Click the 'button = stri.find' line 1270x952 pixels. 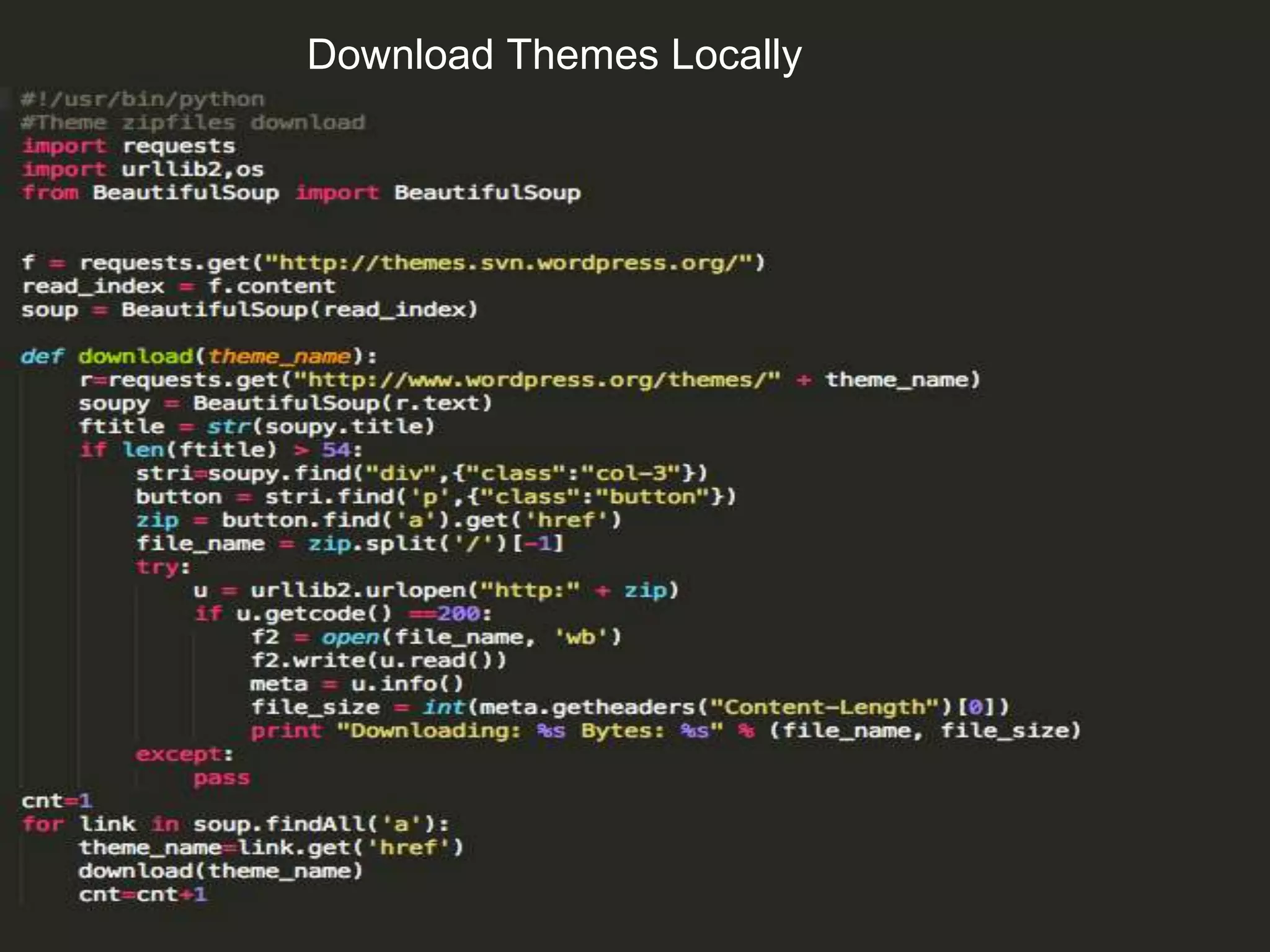pos(436,496)
